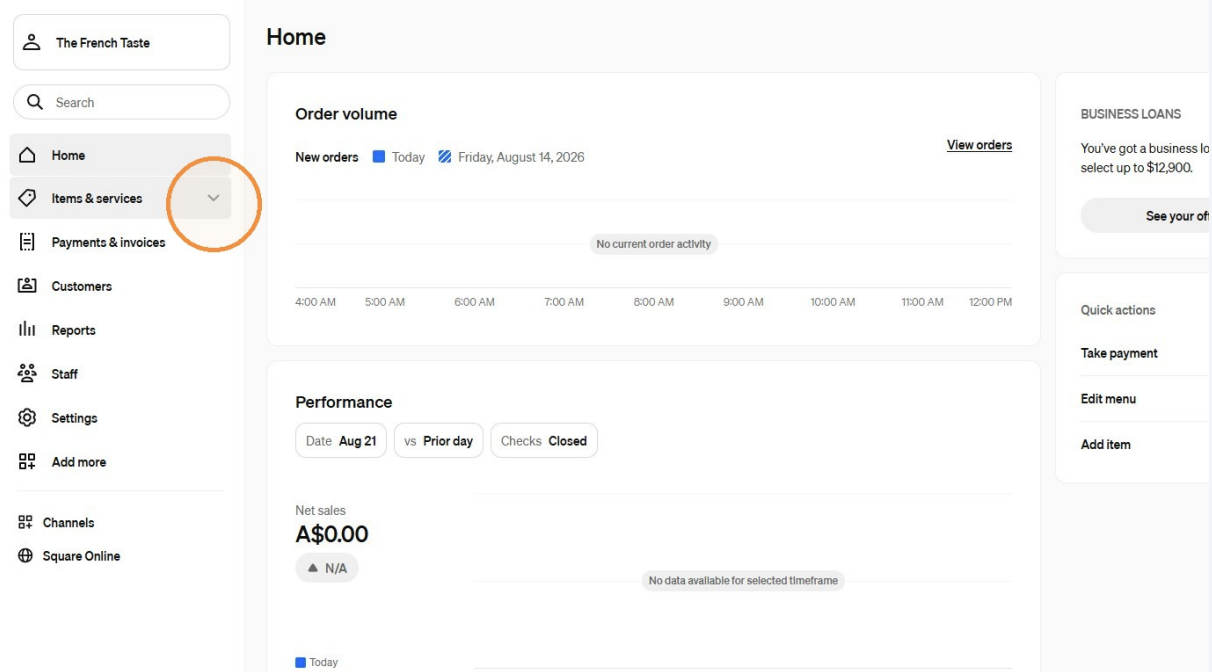Screen dimensions: 1212x672
Task: Click the Items & services tag icon
Action: point(28,198)
